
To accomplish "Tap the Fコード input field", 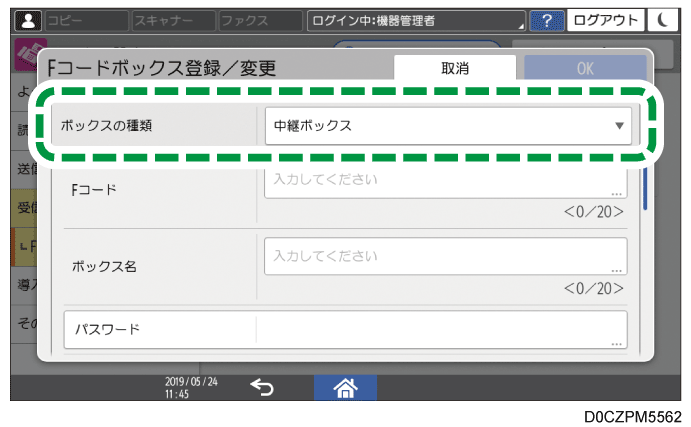I will point(446,181).
